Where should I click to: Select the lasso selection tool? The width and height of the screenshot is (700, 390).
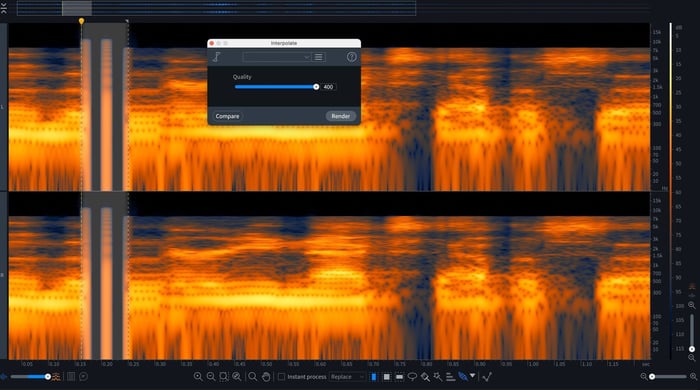412,377
